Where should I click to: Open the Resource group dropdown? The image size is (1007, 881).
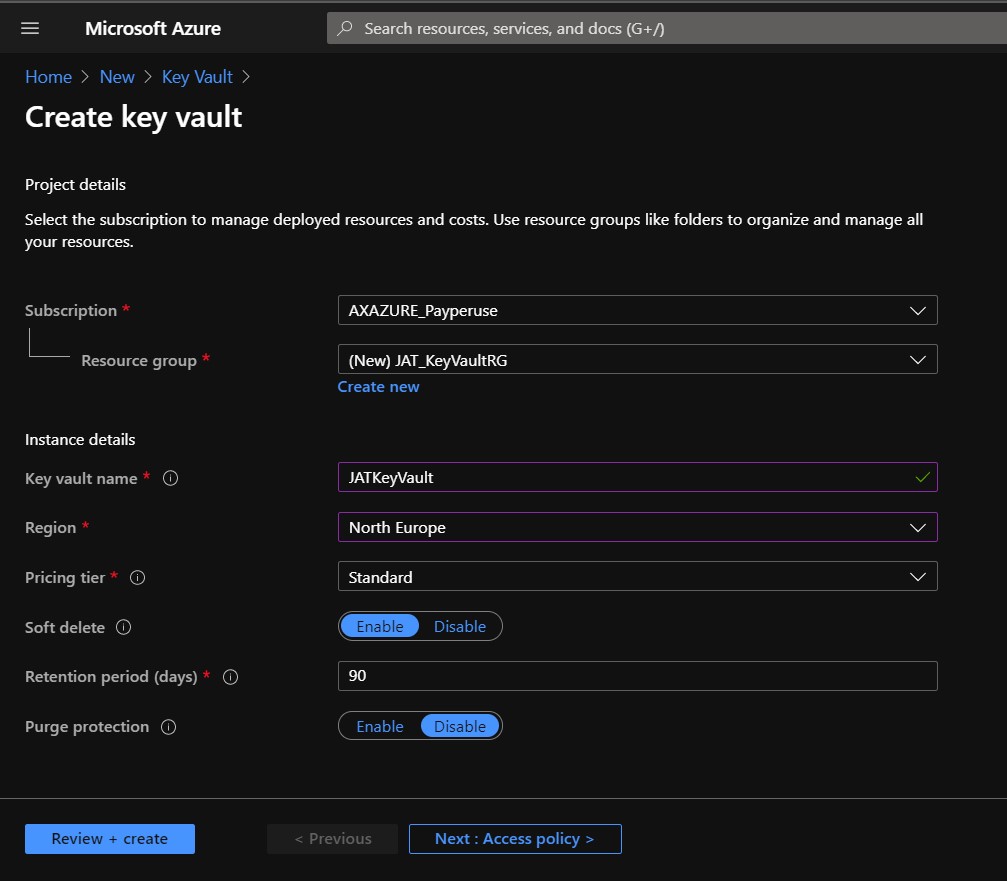[638, 360]
